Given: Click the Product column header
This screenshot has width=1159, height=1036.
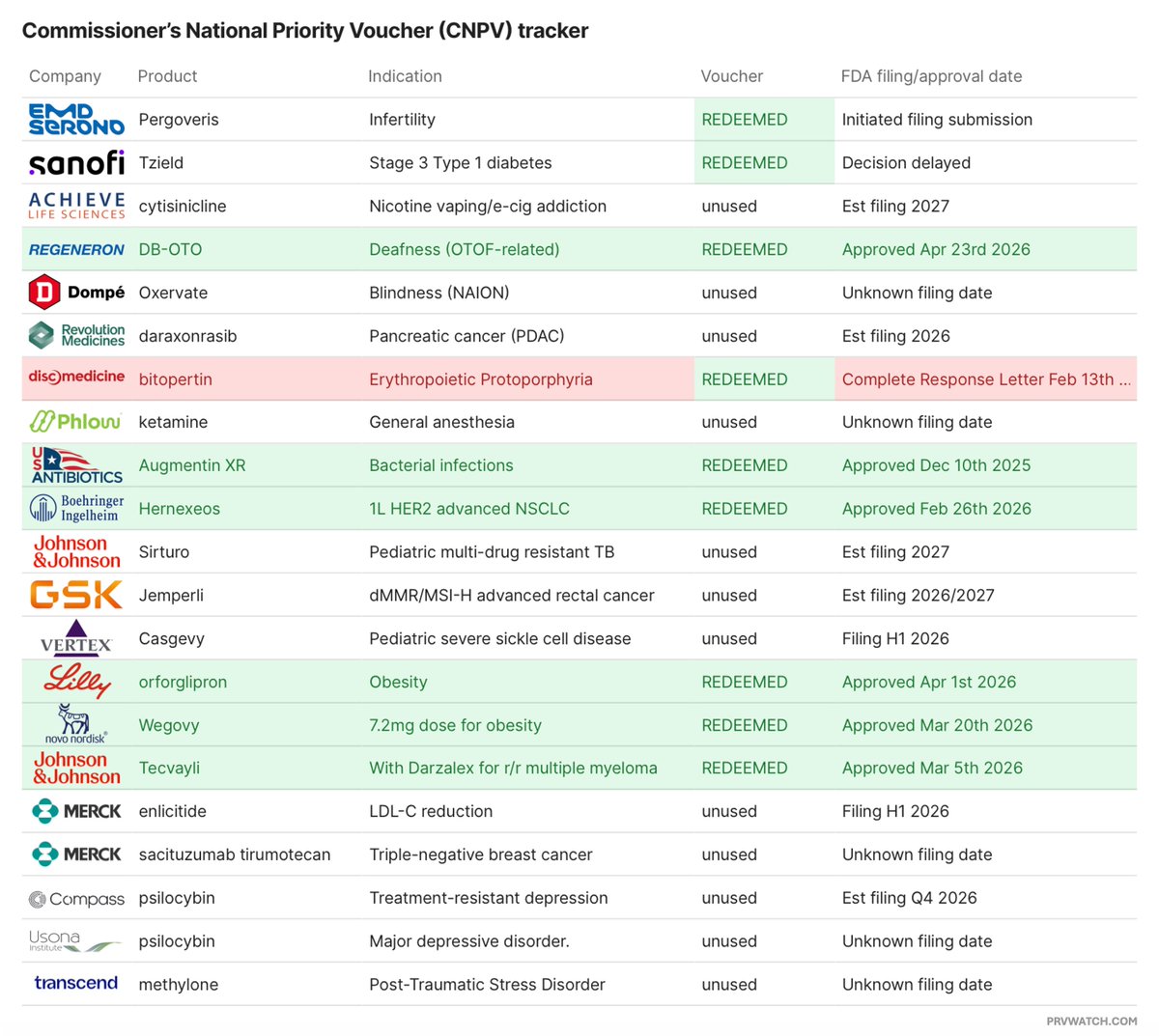Looking at the screenshot, I should 167,76.
